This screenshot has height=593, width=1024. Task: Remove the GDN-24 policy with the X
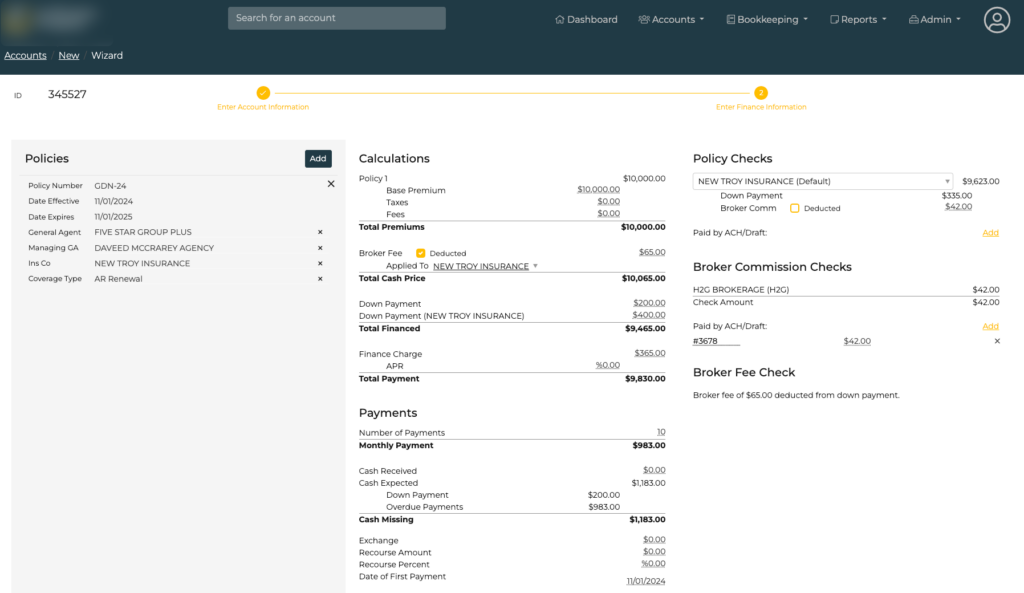331,184
